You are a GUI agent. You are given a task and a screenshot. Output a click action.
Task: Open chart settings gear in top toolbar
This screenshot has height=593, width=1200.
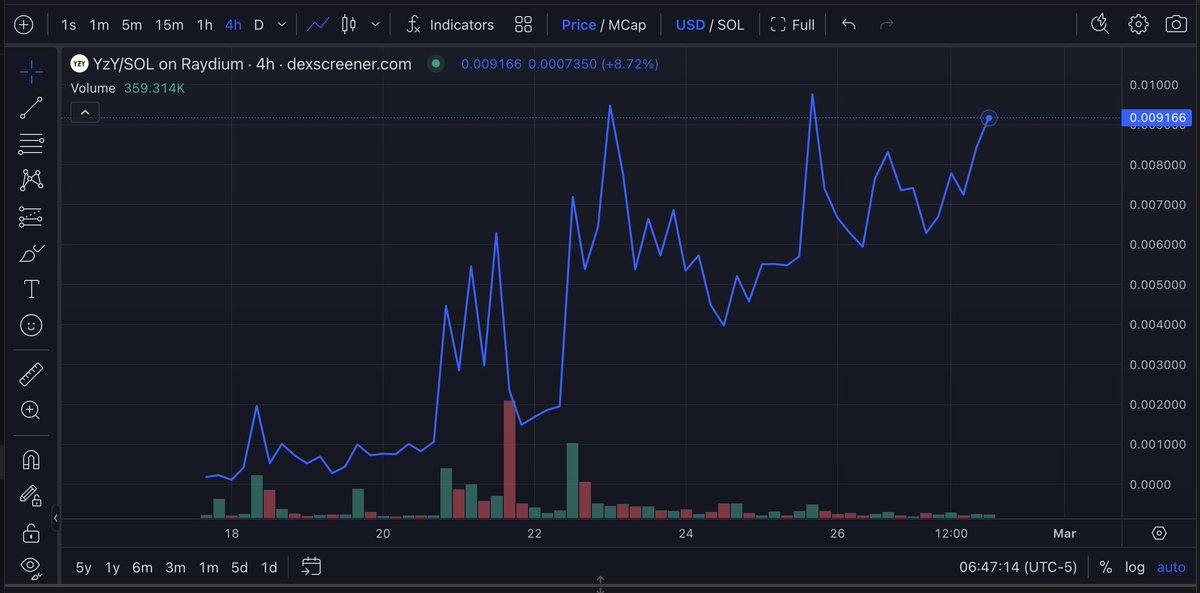1138,24
